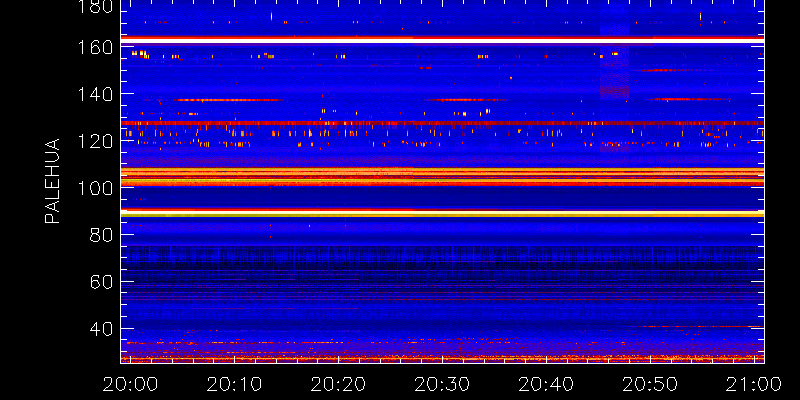The height and width of the screenshot is (400, 800).
Task: Click the 20:20 time axis label
Action: pyautogui.click(x=338, y=384)
